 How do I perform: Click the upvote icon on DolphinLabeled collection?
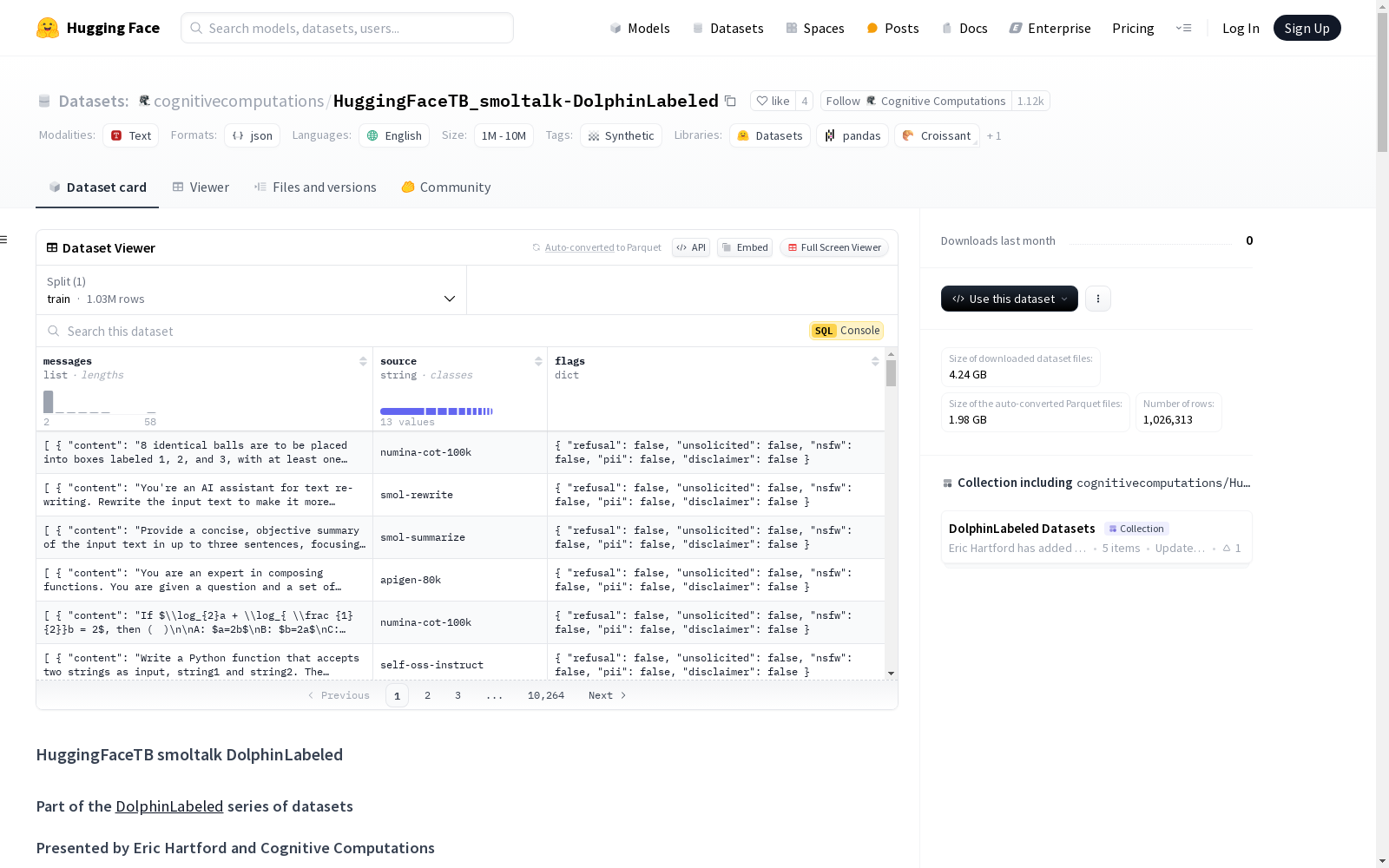pyautogui.click(x=1227, y=548)
